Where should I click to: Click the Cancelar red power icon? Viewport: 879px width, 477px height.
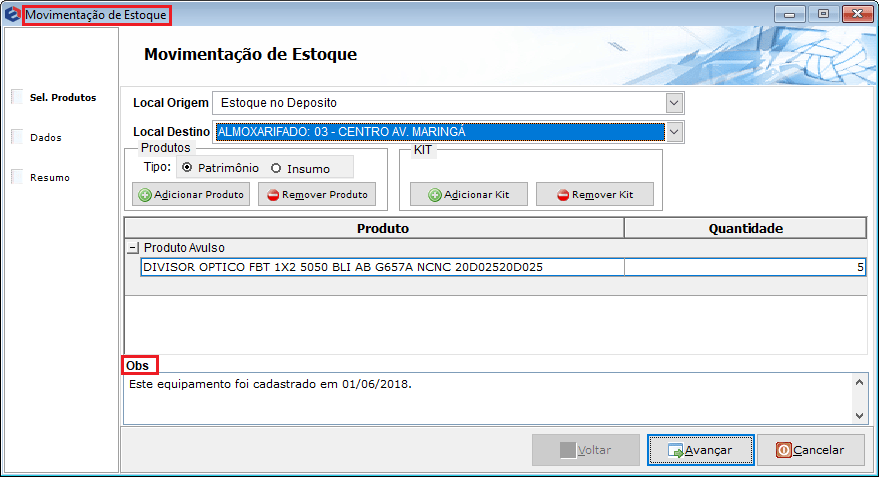click(784, 450)
